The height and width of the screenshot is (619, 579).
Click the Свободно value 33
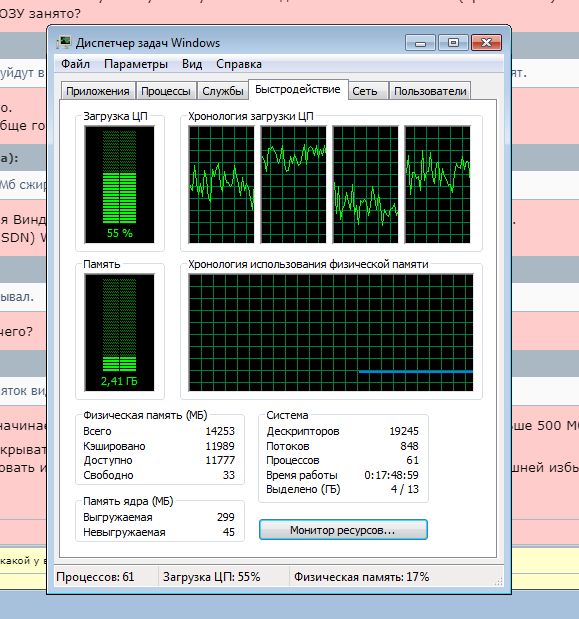229,475
